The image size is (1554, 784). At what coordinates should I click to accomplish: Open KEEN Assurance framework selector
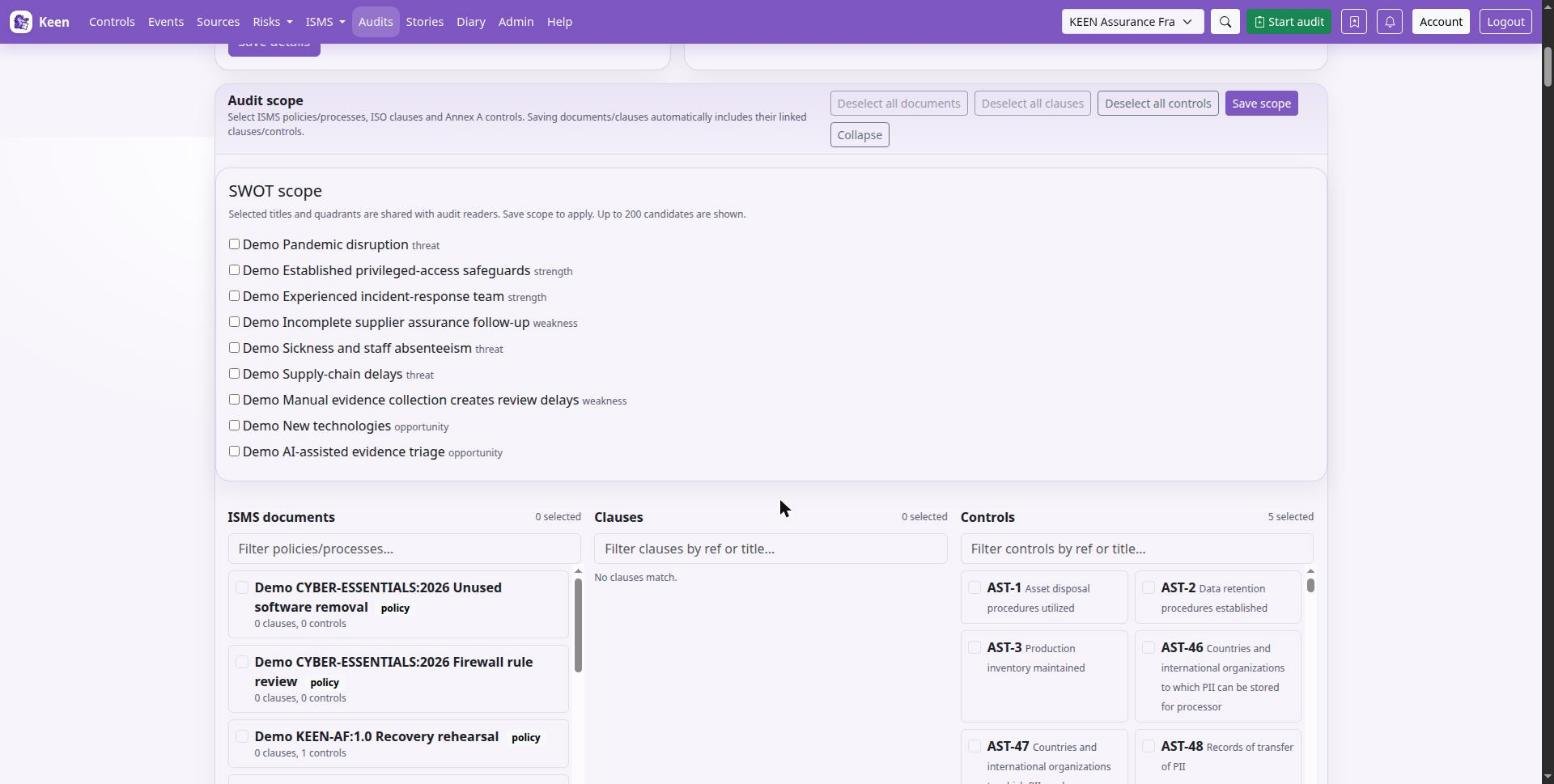pos(1132,22)
